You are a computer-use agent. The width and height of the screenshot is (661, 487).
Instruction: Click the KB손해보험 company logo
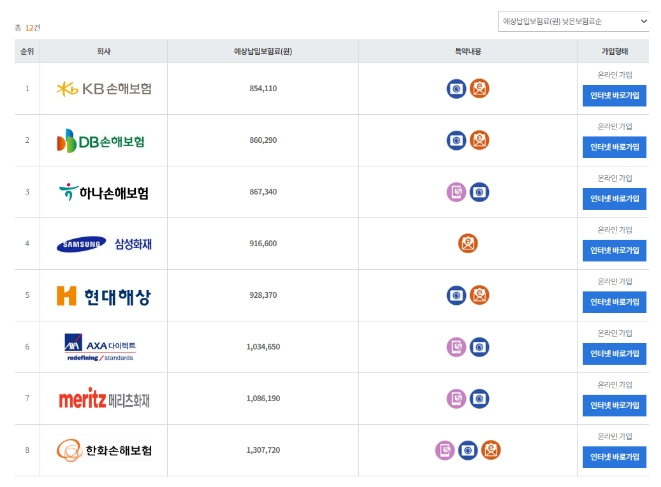104,89
